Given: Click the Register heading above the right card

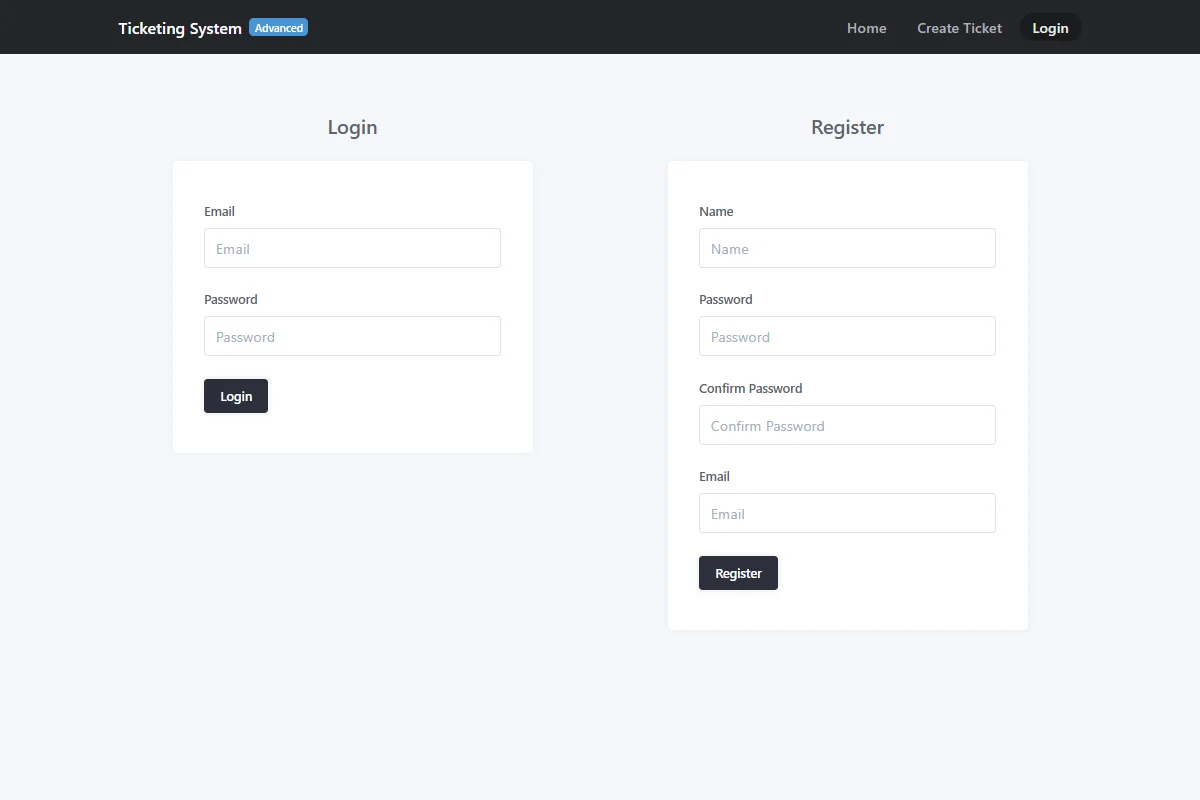Looking at the screenshot, I should point(847,127).
